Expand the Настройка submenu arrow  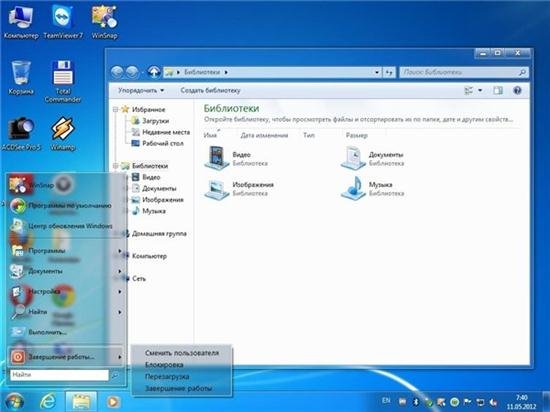pos(120,291)
